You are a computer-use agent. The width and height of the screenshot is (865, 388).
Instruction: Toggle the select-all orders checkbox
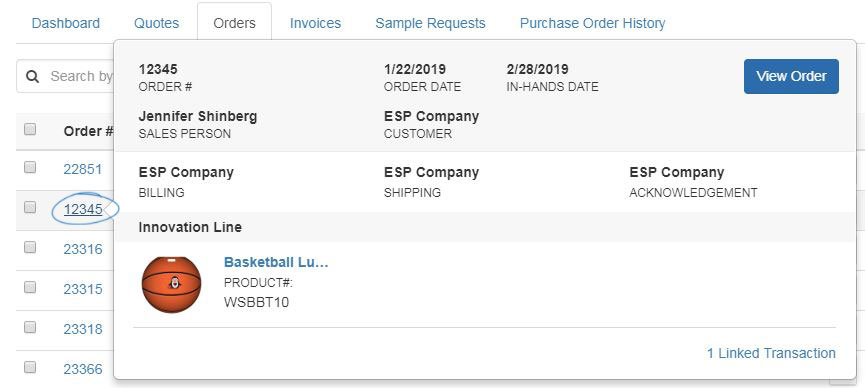[30, 129]
